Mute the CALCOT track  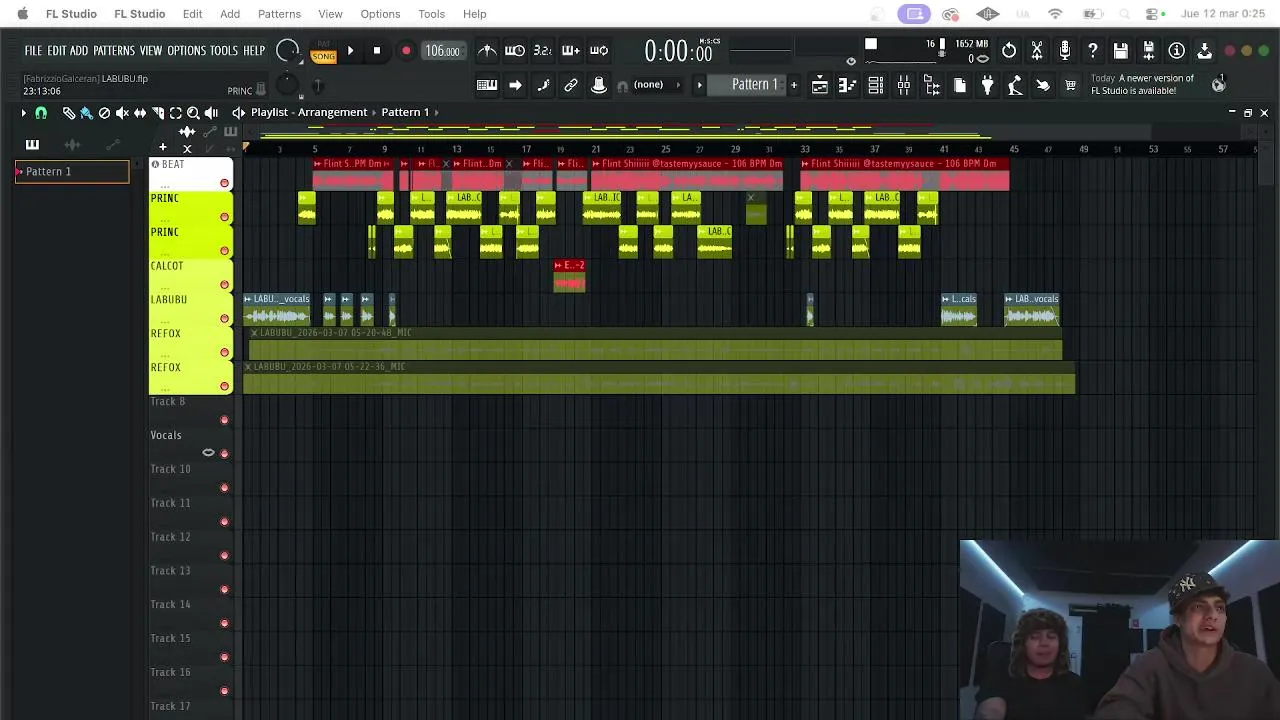point(224,285)
